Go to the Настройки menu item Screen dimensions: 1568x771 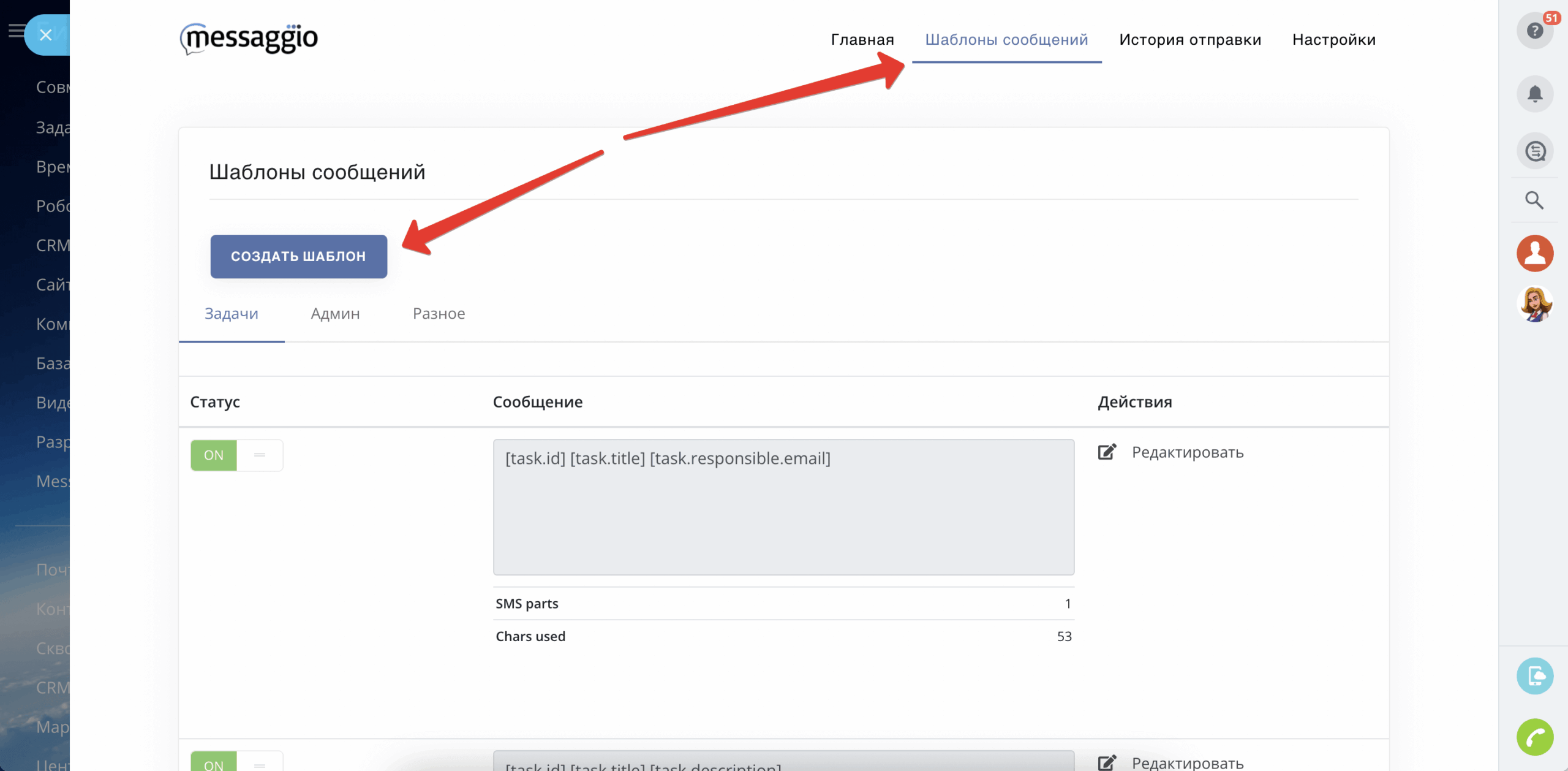[1333, 40]
